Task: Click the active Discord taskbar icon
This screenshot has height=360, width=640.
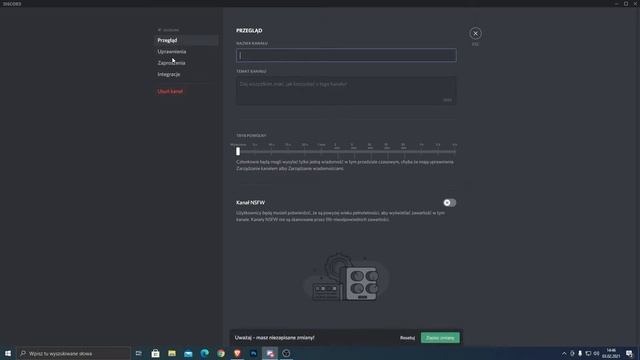Action: pos(270,353)
